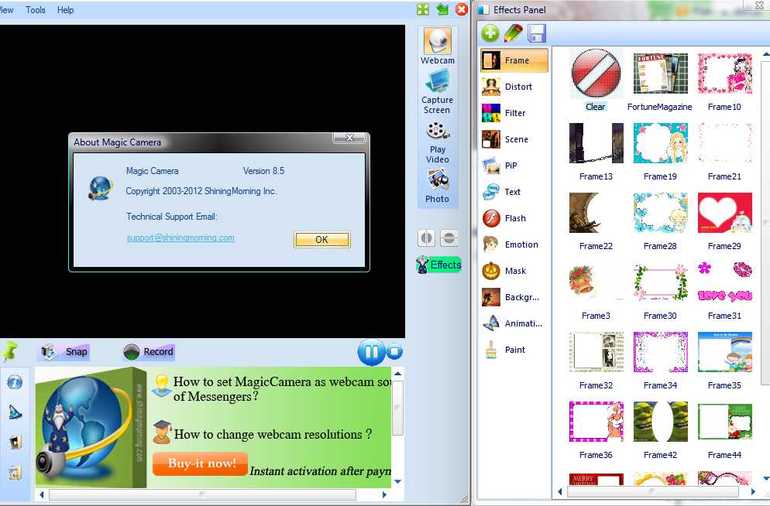
Task: Apply the Clear frame option
Action: (x=596, y=74)
